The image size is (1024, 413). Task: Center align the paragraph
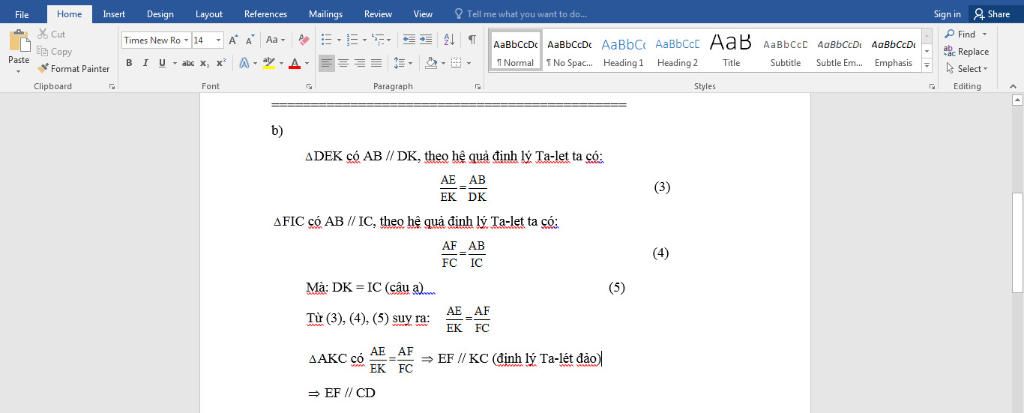pos(343,63)
